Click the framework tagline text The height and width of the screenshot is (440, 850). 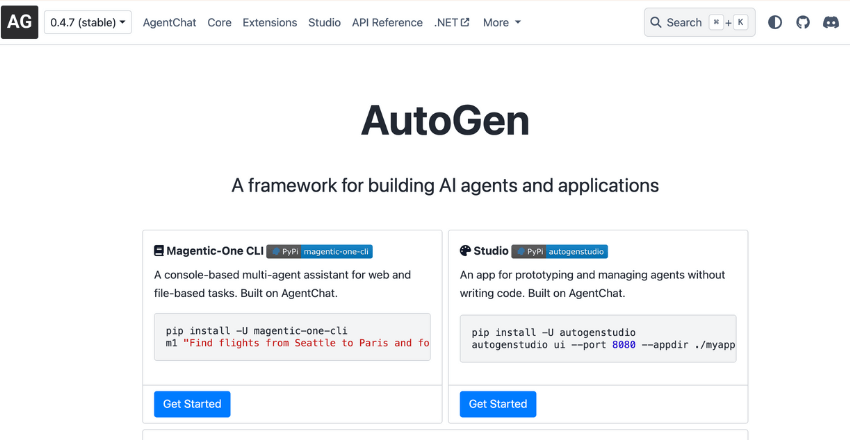coord(445,185)
